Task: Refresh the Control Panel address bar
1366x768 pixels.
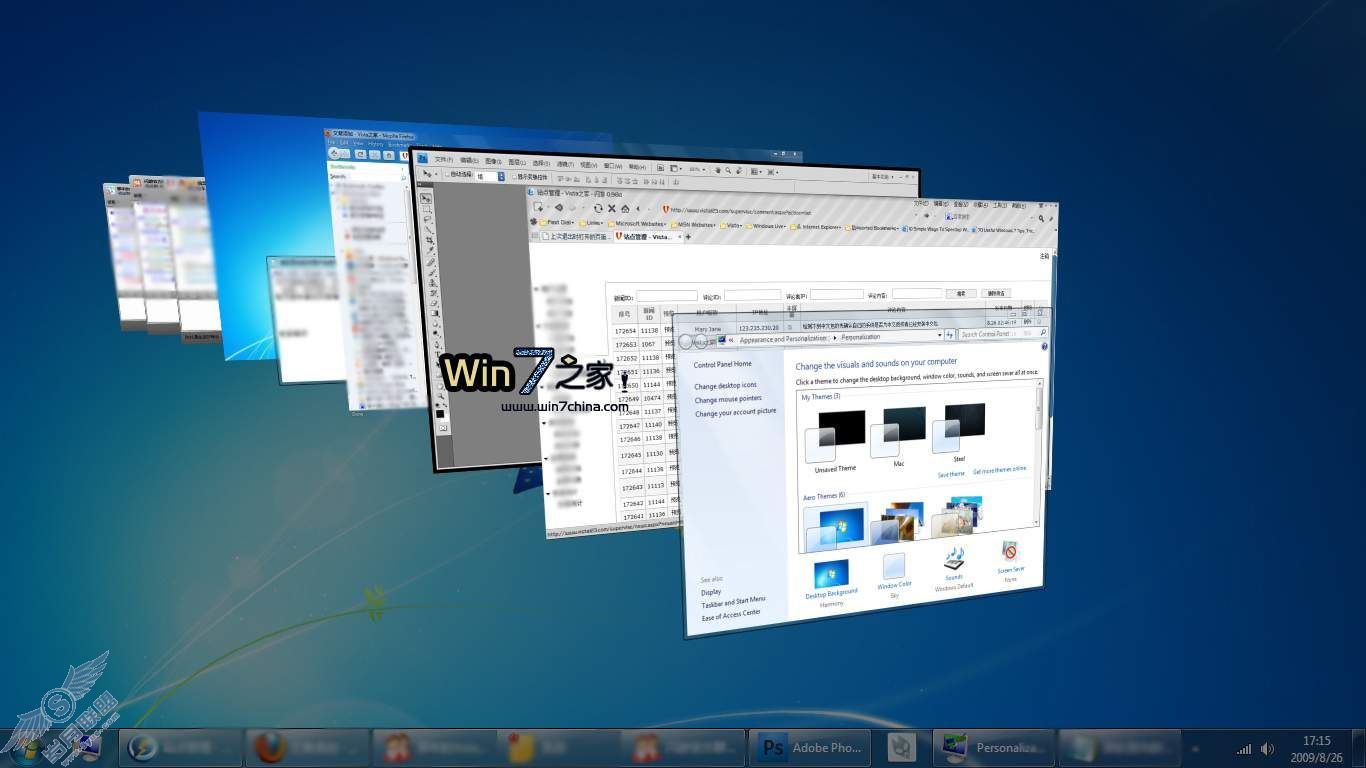Action: pyautogui.click(x=949, y=335)
